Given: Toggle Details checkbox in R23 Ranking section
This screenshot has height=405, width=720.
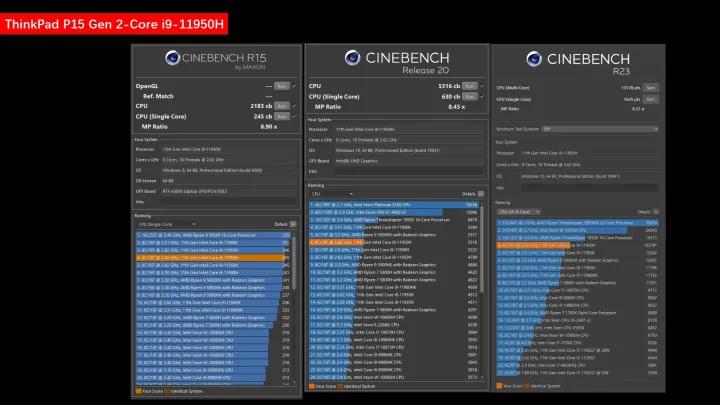Looking at the screenshot, I should coord(656,212).
